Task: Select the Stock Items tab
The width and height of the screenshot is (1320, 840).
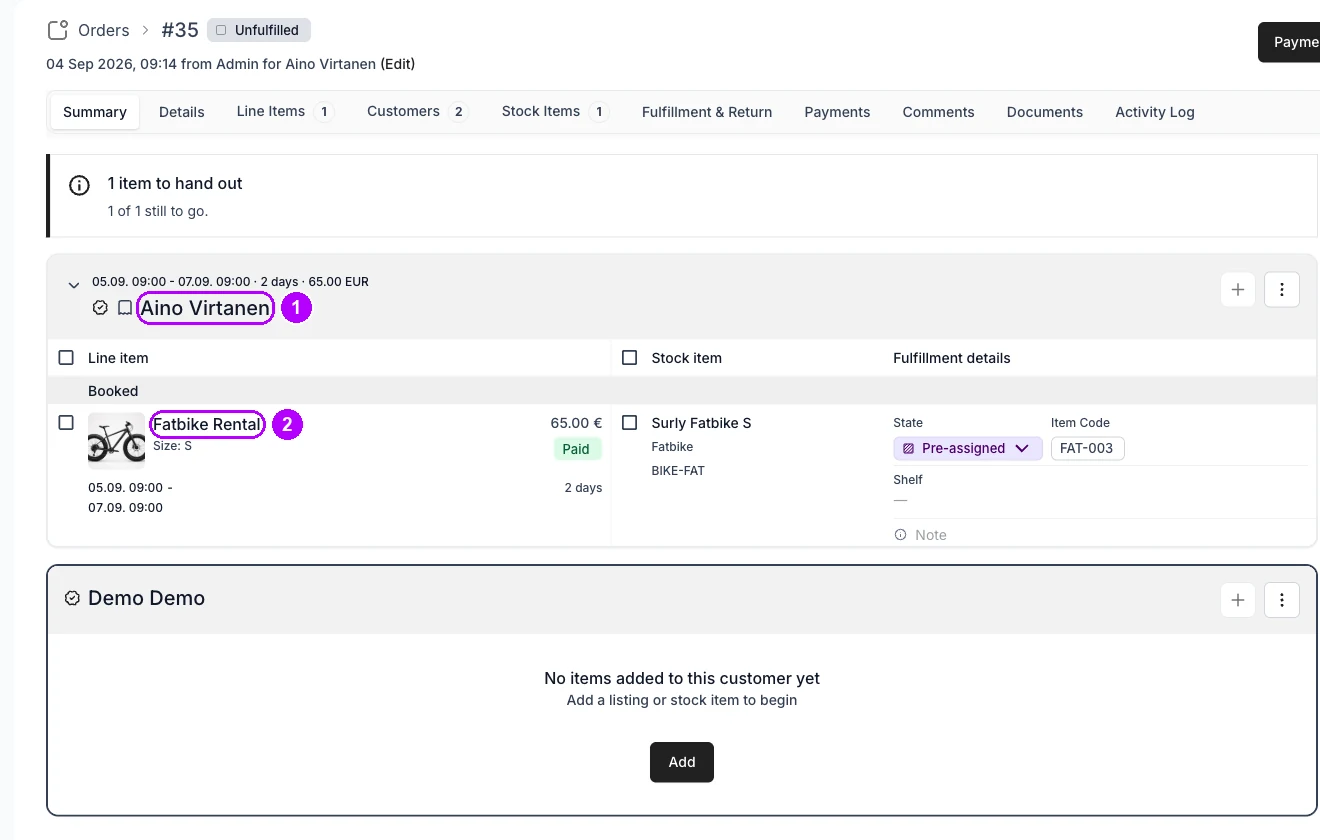Action: pyautogui.click(x=555, y=112)
